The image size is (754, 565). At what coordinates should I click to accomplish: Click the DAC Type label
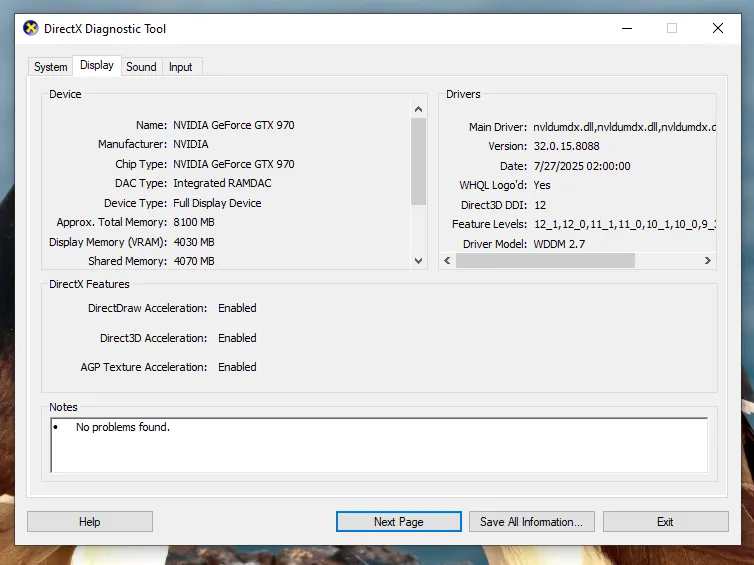tap(141, 183)
